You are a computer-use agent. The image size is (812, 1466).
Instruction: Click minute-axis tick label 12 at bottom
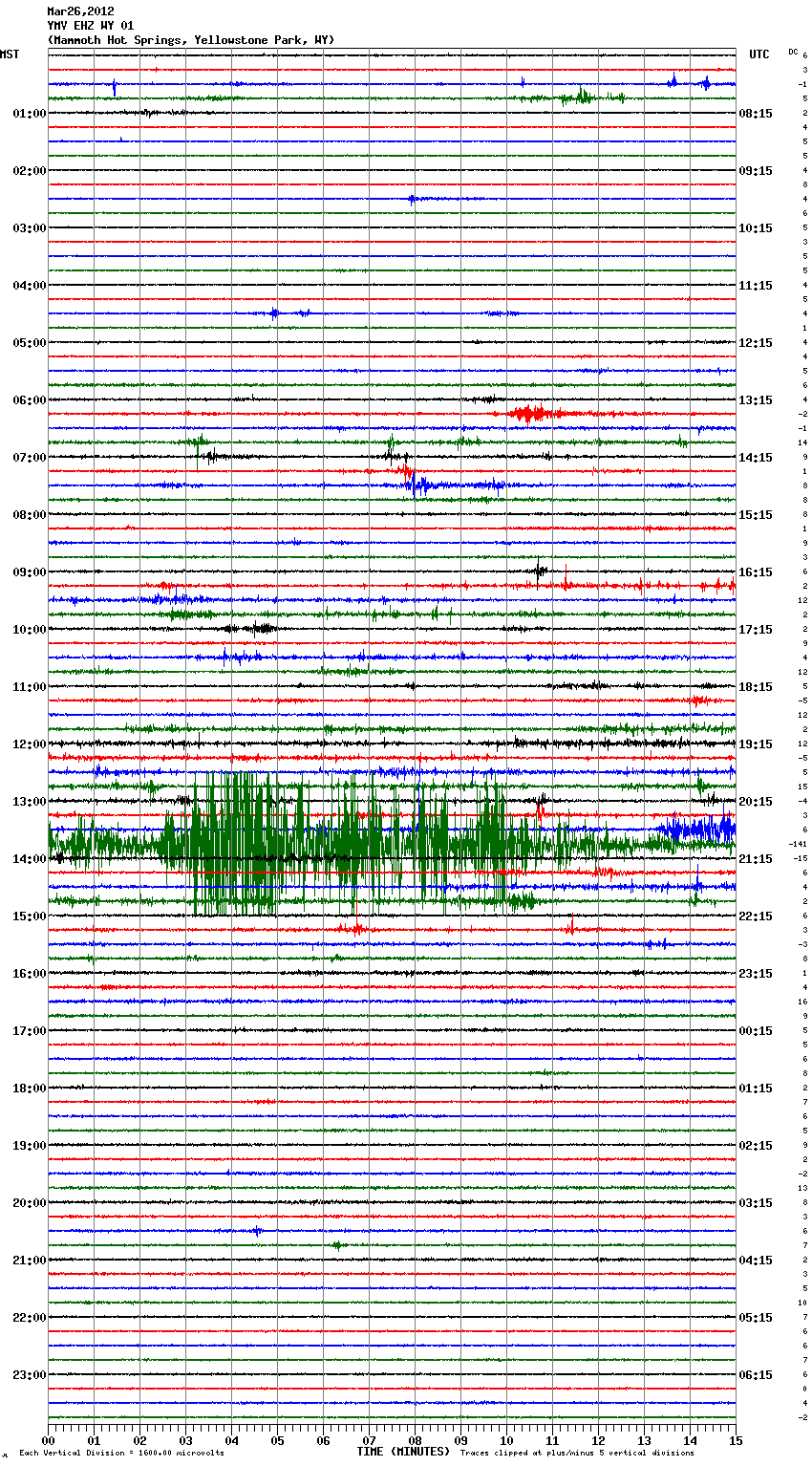coord(598,1440)
